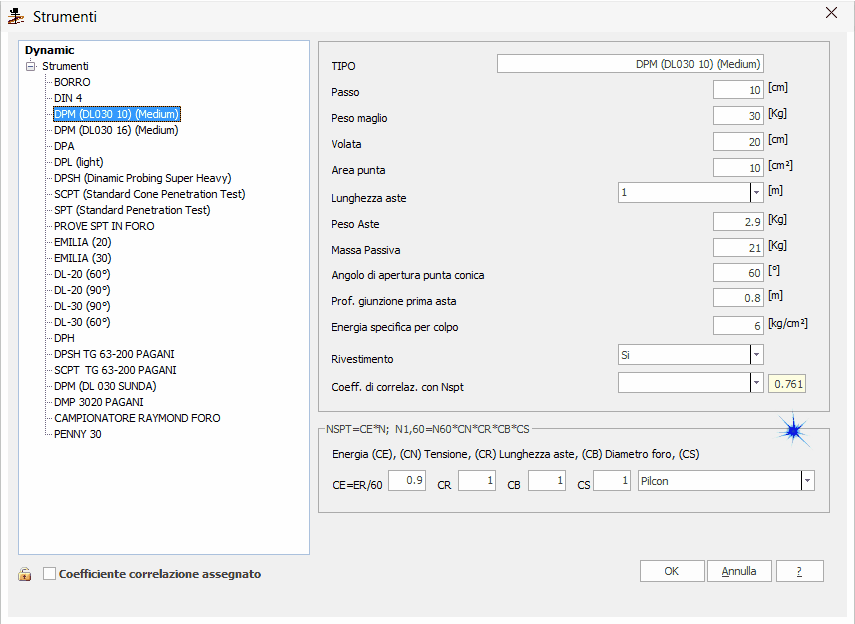This screenshot has height=624, width=855.
Task: Open help with the ? button
Action: pyautogui.click(x=799, y=571)
